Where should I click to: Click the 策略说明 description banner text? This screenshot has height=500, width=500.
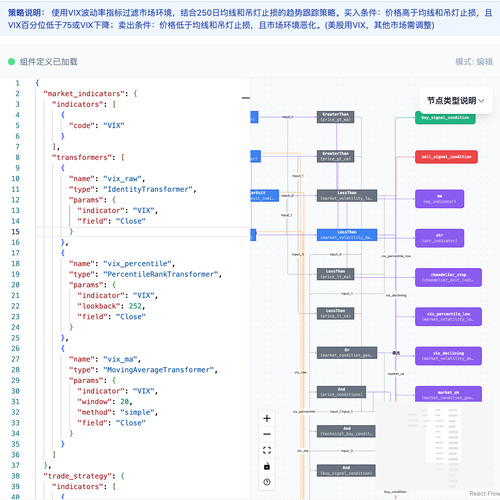tap(250, 19)
